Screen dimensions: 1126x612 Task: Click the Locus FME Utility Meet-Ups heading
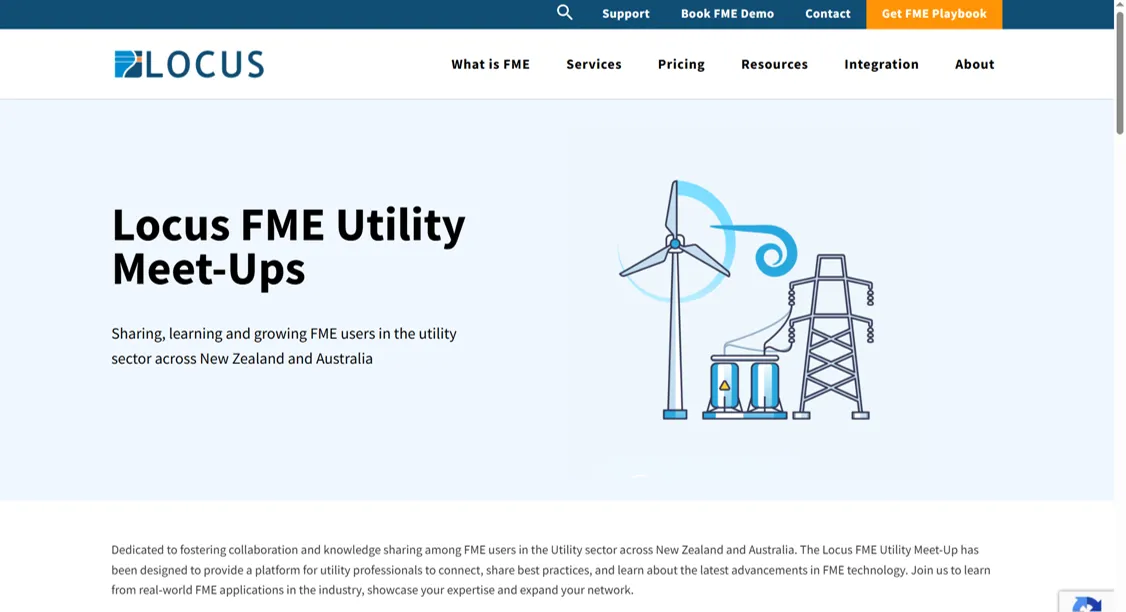(x=288, y=246)
